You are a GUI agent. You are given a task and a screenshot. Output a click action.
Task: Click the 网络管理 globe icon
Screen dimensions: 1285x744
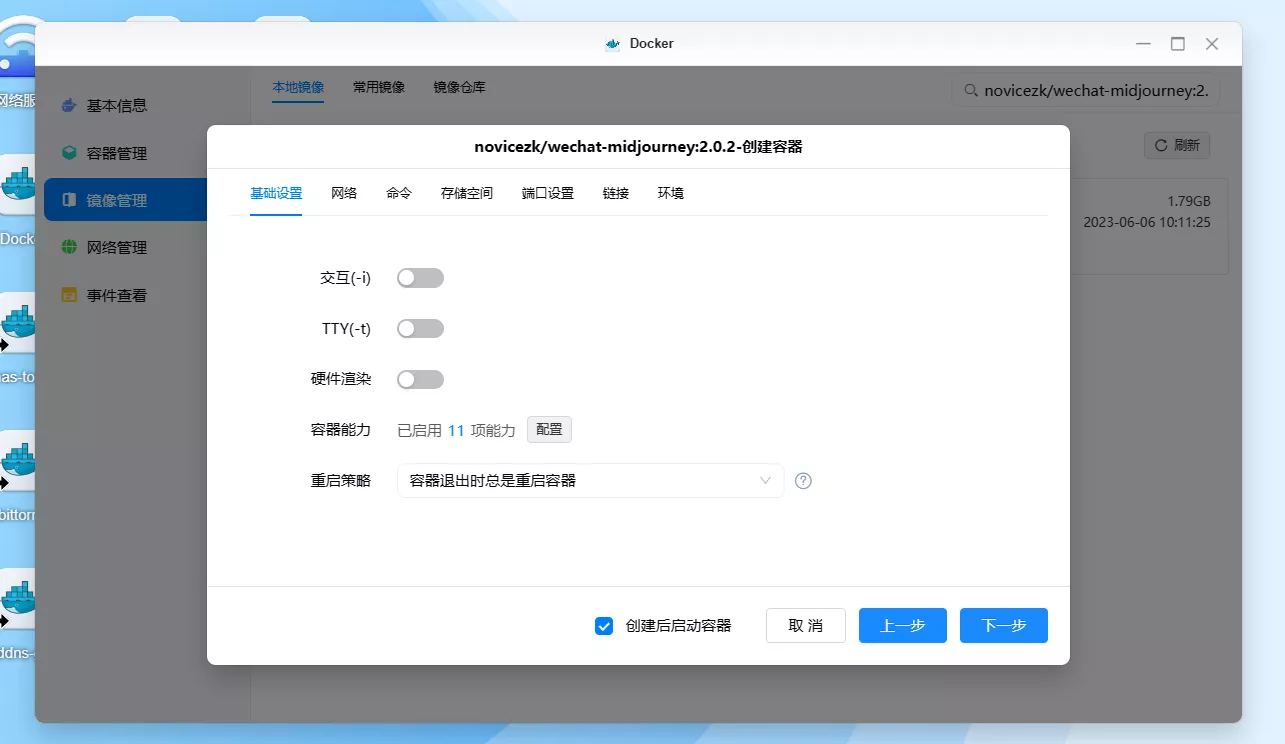(x=69, y=247)
